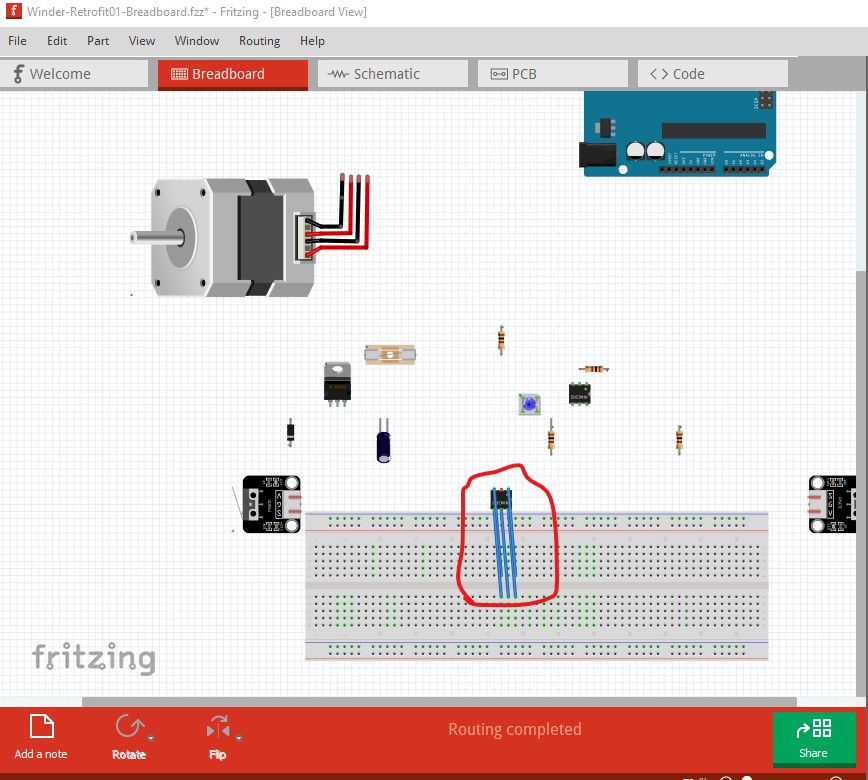Open the View menu

click(142, 41)
